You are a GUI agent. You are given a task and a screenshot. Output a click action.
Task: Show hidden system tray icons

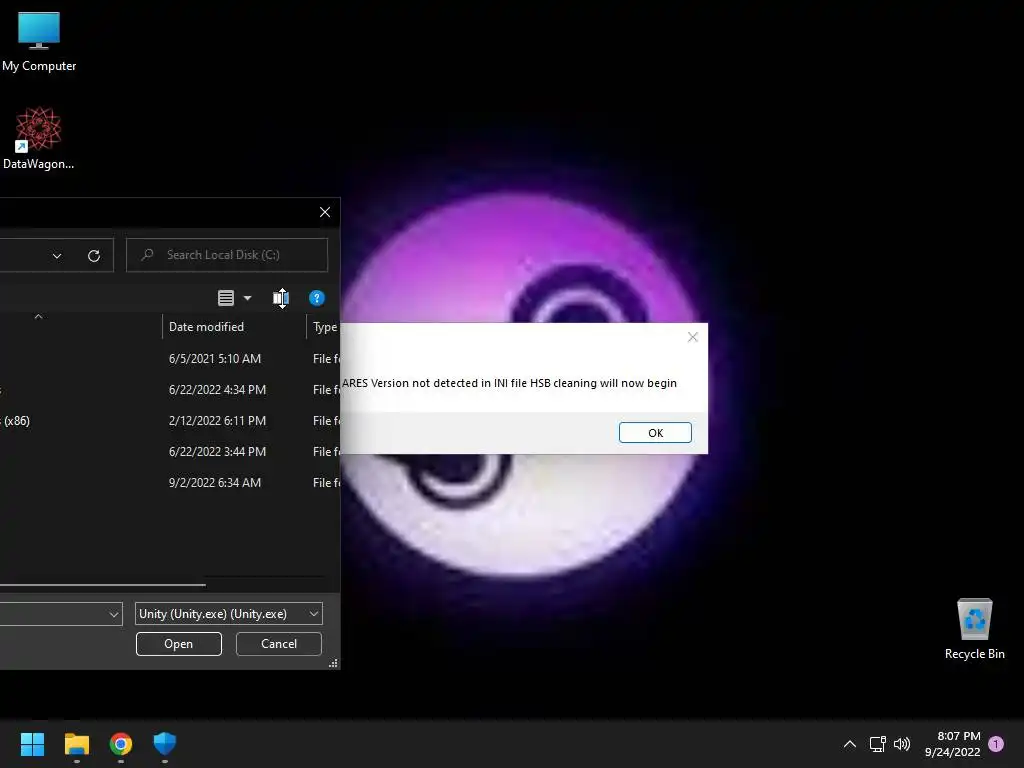[x=850, y=744]
